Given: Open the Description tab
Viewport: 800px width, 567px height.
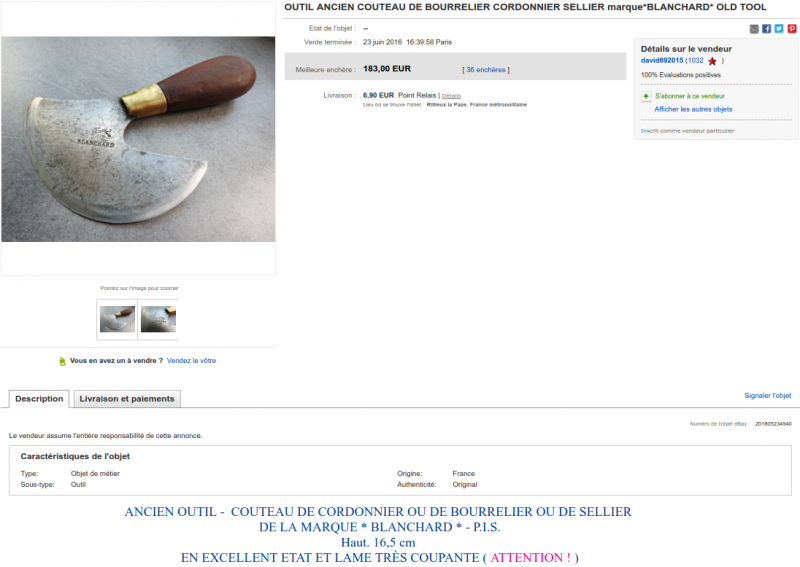Looking at the screenshot, I should click(x=39, y=399).
